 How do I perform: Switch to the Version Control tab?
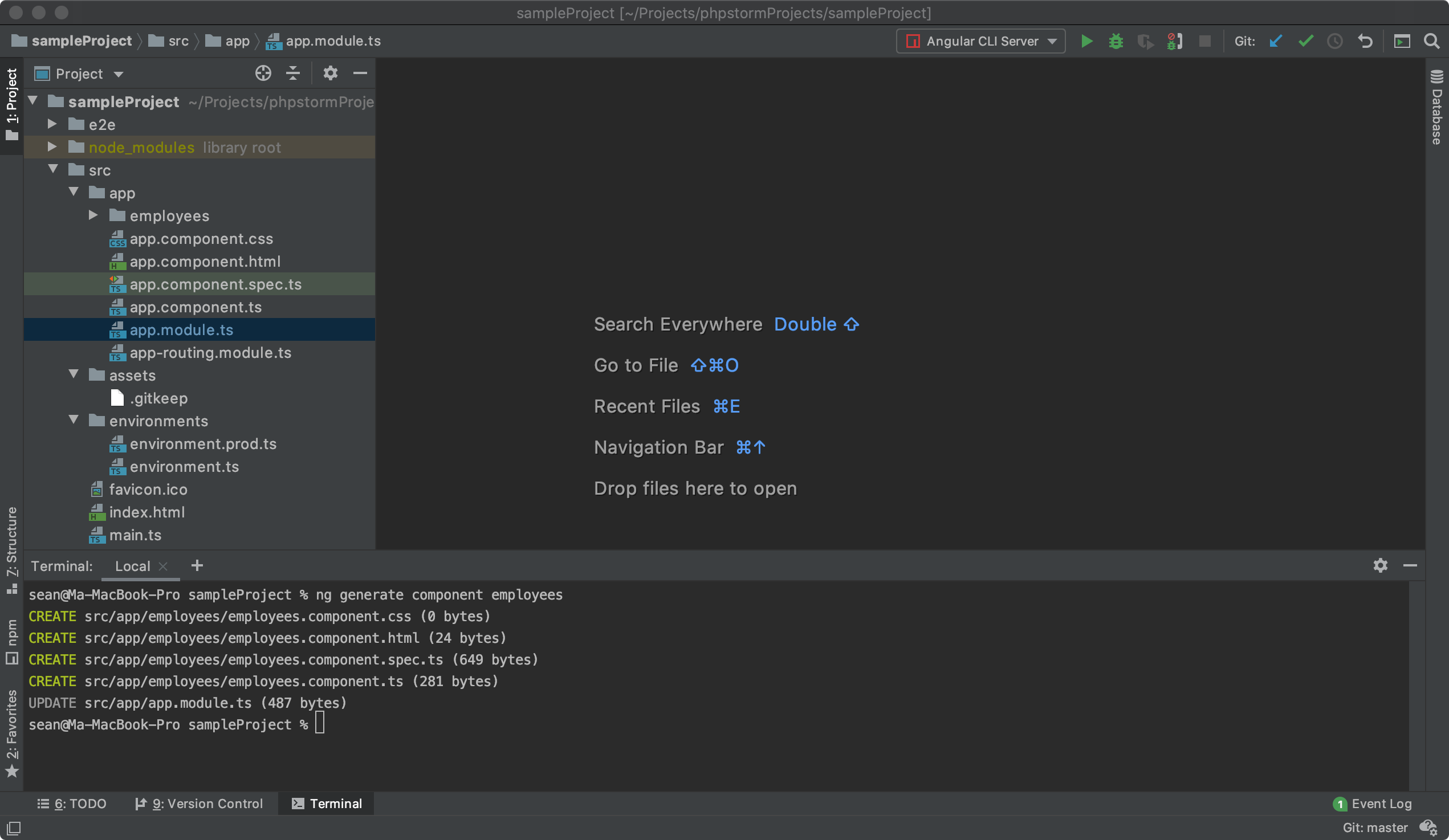pyautogui.click(x=199, y=804)
